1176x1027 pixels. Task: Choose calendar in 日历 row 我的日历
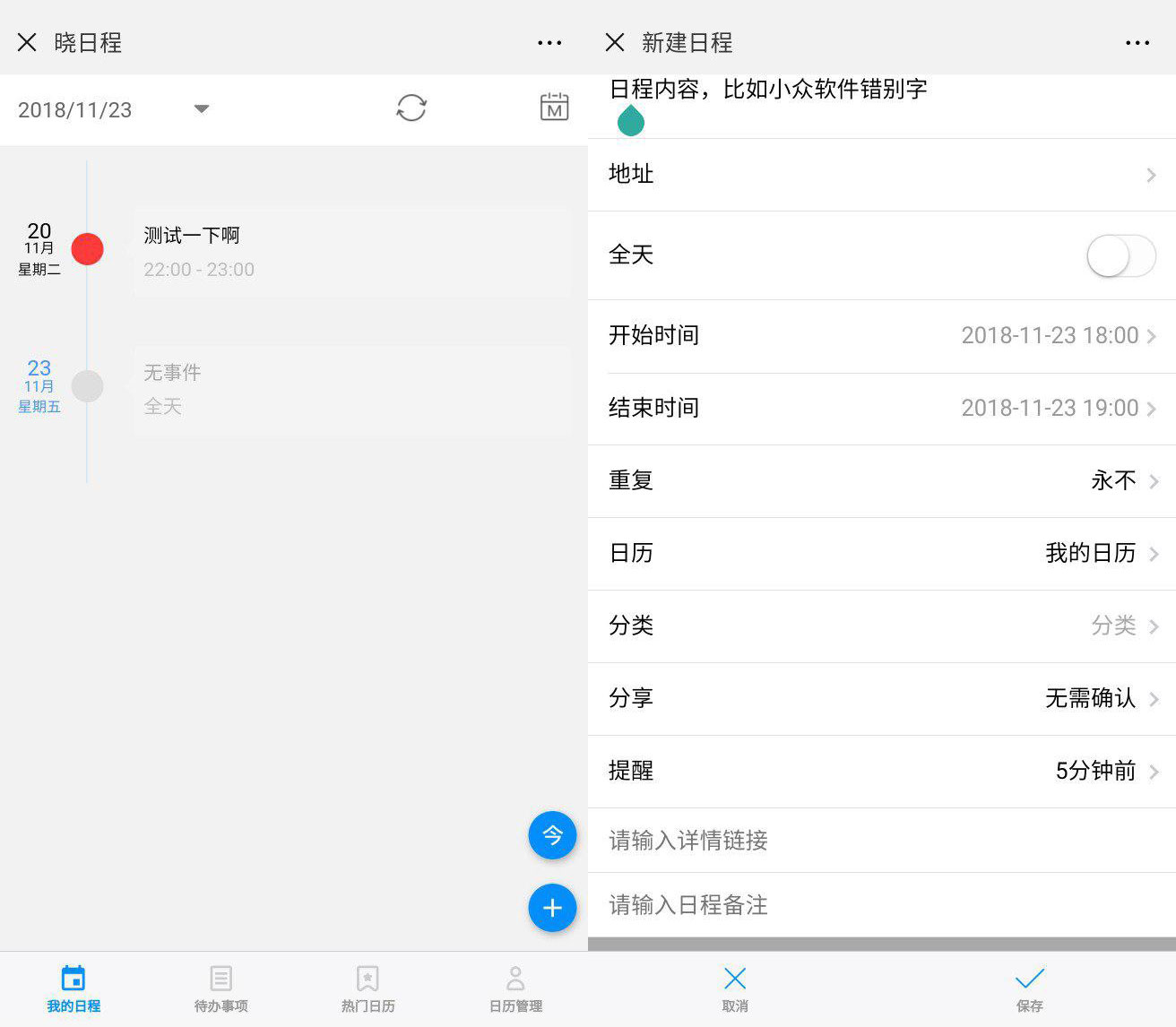tap(882, 554)
